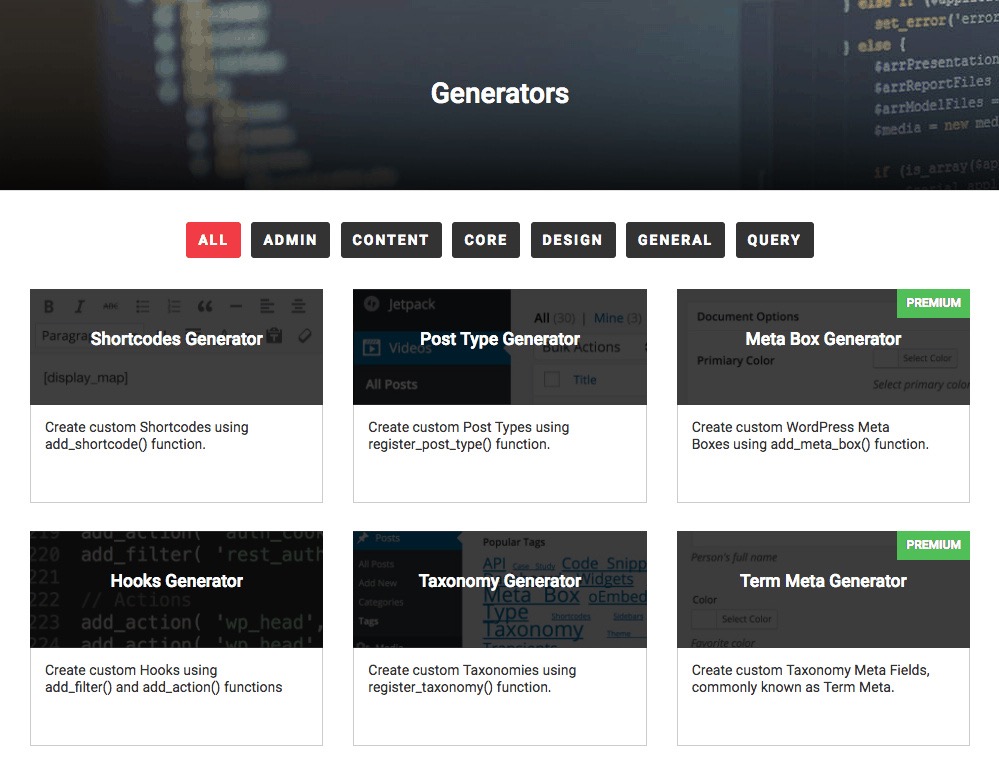This screenshot has width=999, height=771.
Task: Click the PREMIUM badge on Meta Box Generator
Action: click(x=933, y=303)
